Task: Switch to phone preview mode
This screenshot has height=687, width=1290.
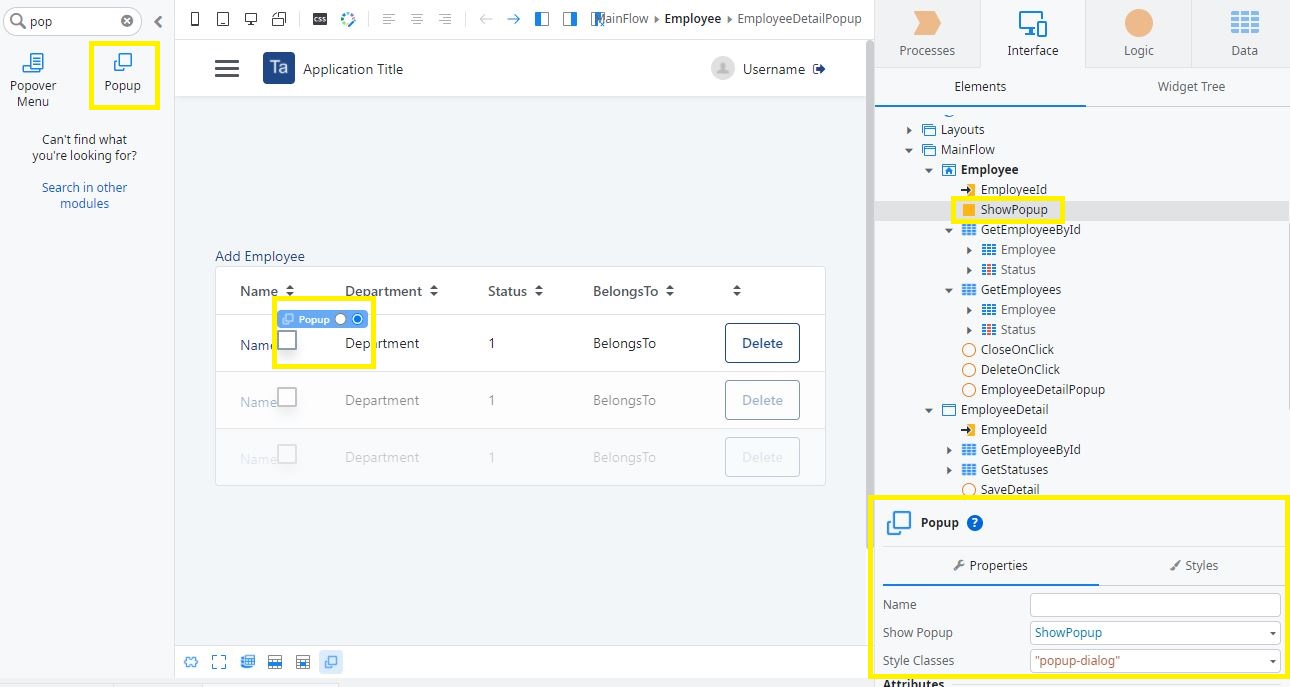Action: click(194, 18)
